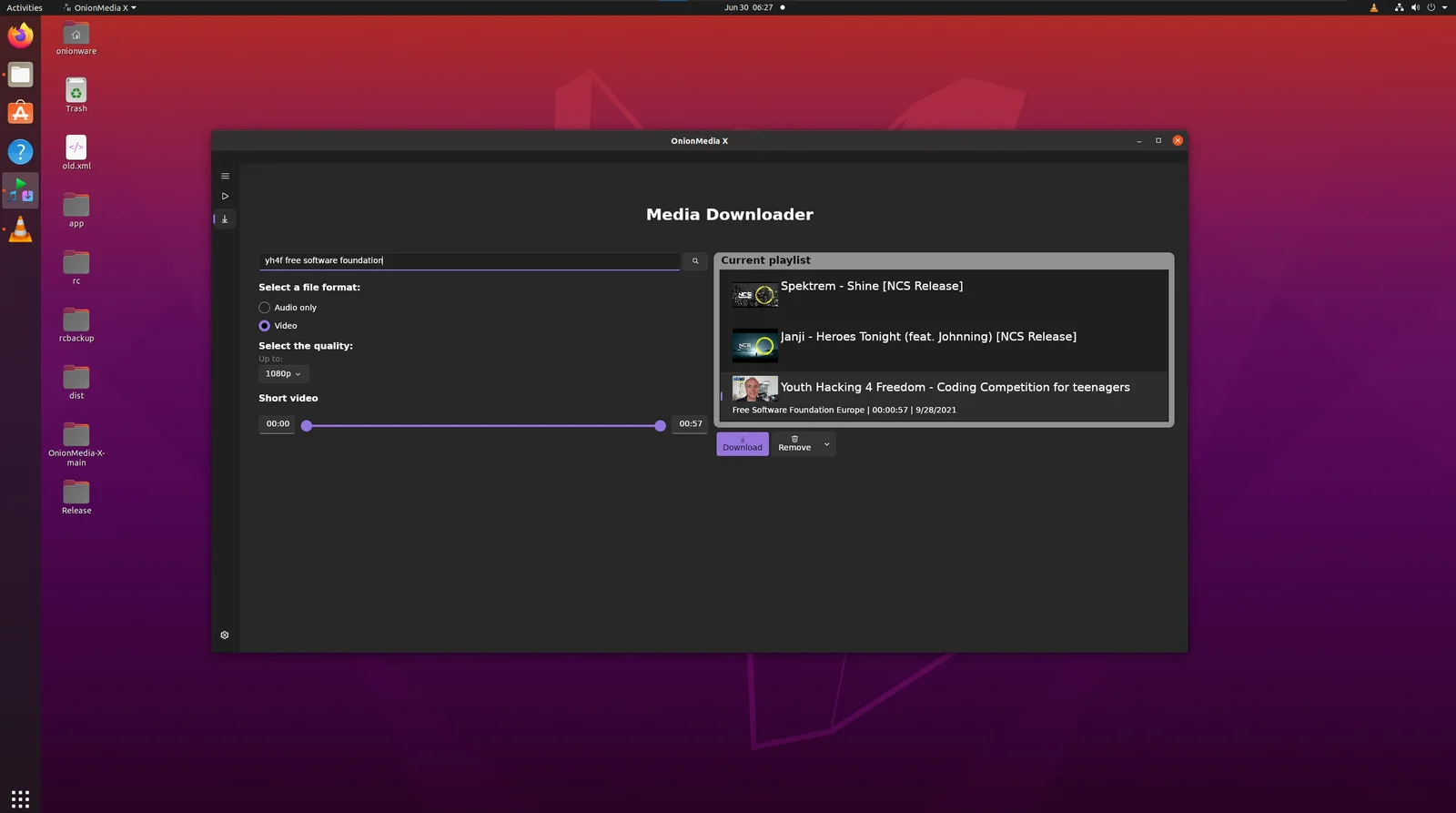Screen dimensions: 1456x813
Task: Focus the search field containing 'yh4f free software foundation'
Action: point(470,261)
